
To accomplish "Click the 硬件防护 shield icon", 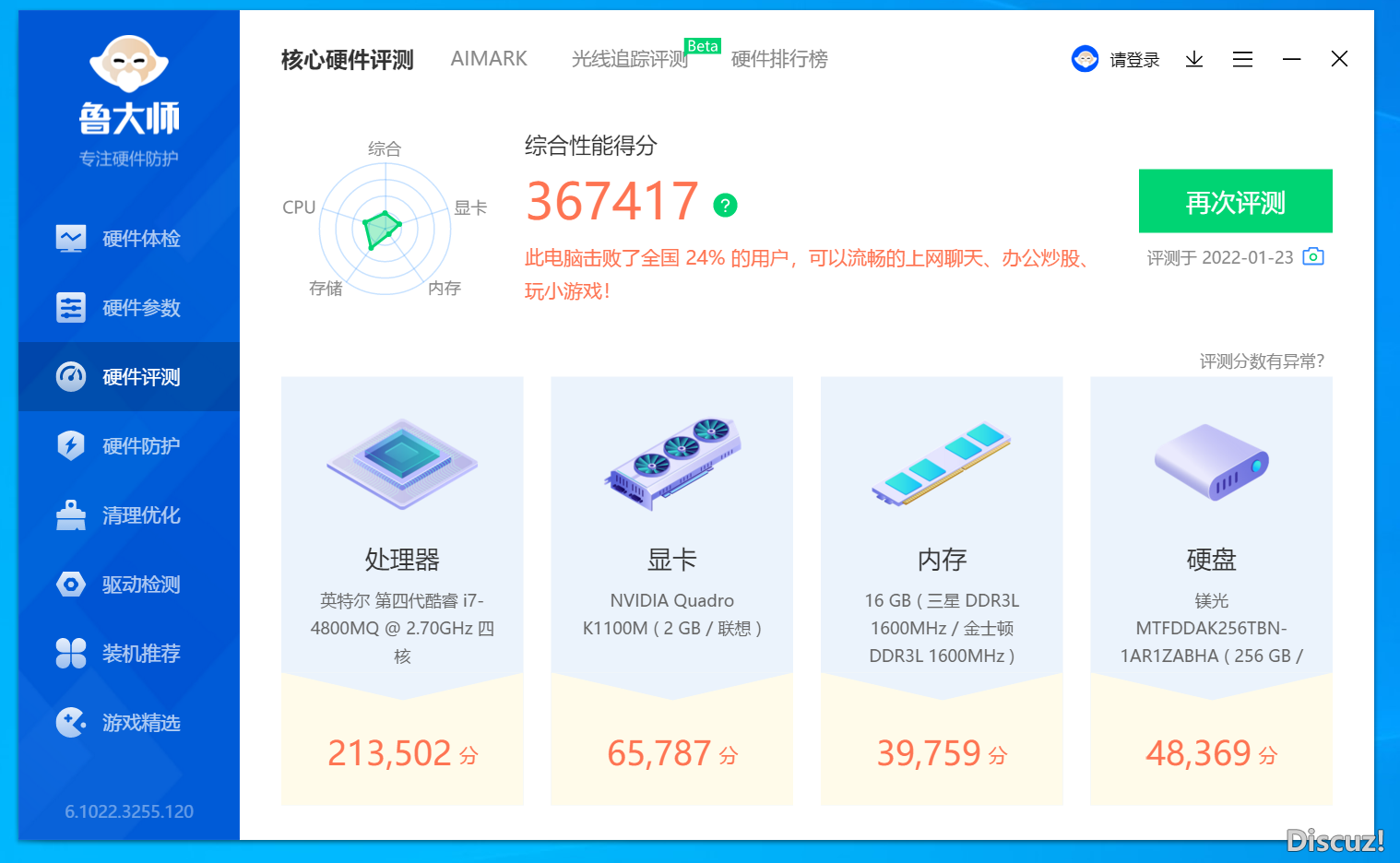I will tap(71, 445).
